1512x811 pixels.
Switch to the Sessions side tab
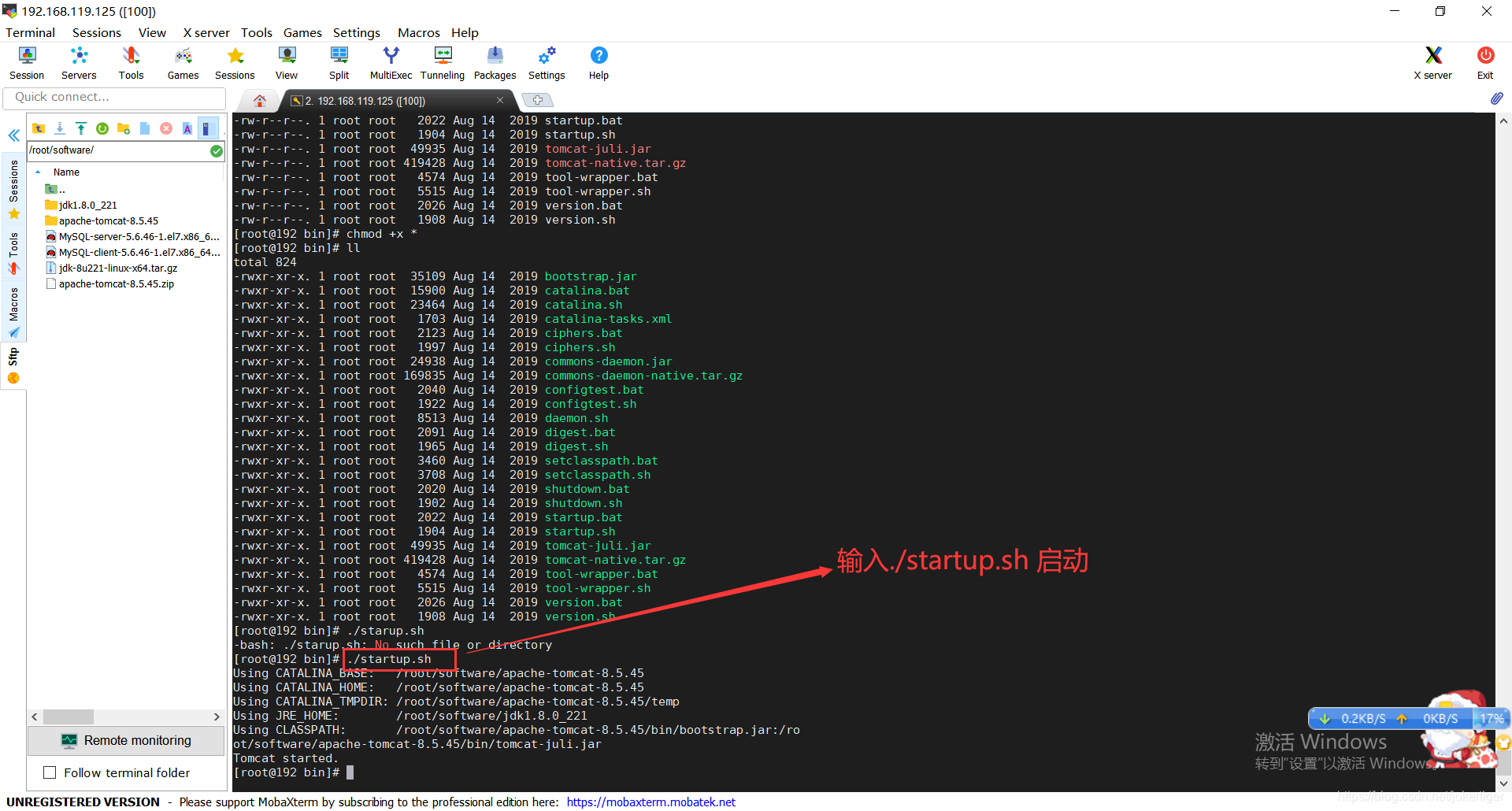click(13, 189)
